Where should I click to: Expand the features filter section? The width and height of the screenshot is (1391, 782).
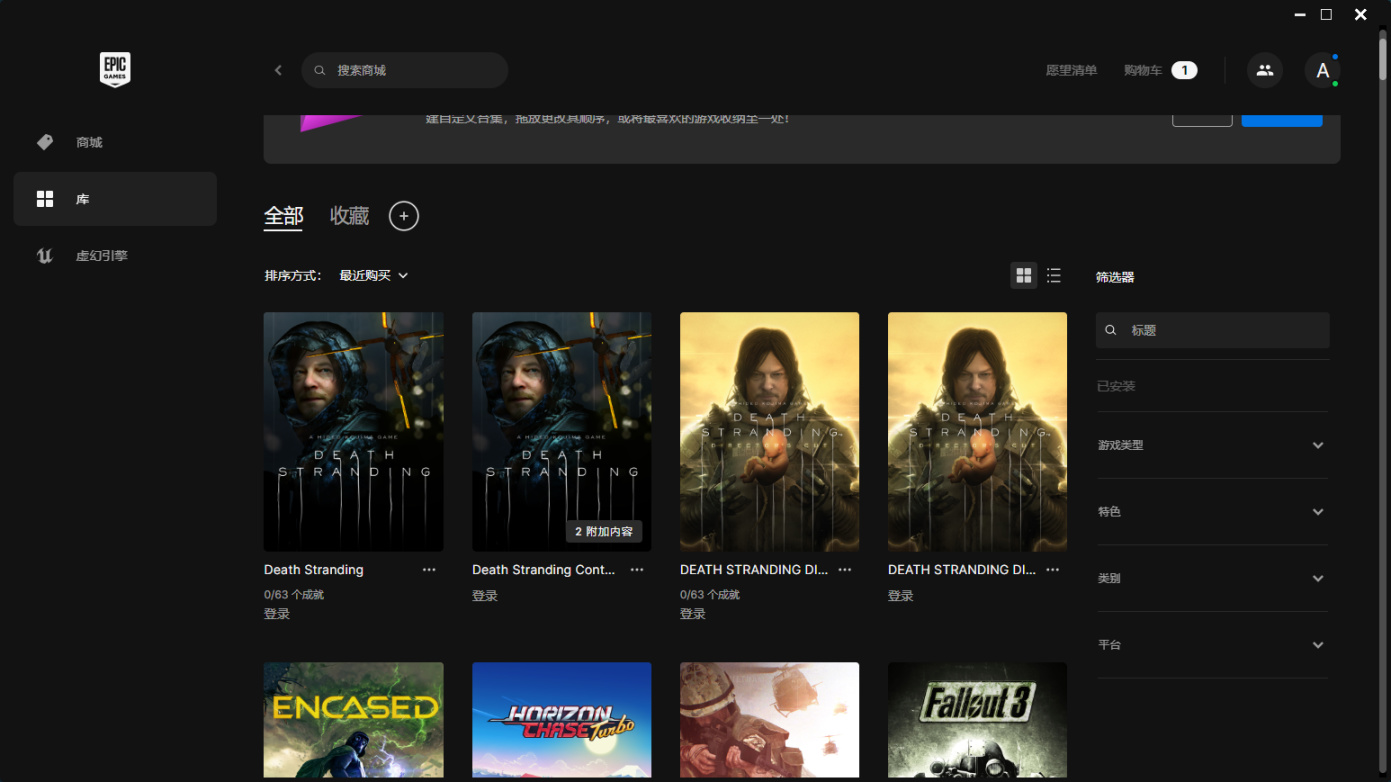coord(1212,512)
